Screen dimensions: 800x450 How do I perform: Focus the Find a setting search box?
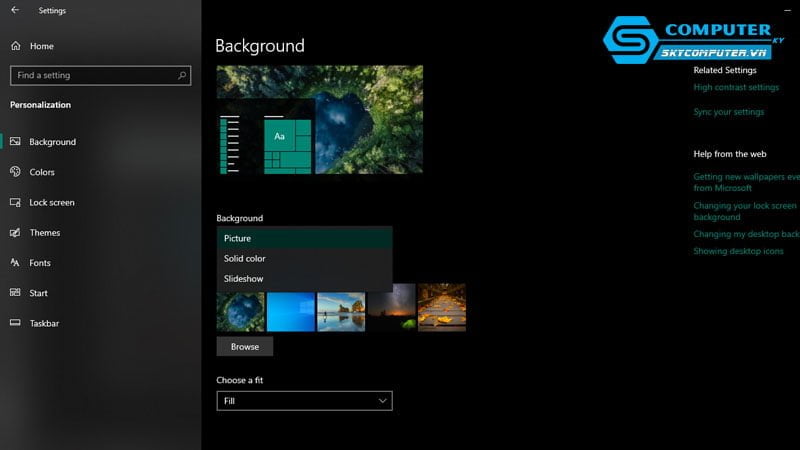tap(101, 76)
